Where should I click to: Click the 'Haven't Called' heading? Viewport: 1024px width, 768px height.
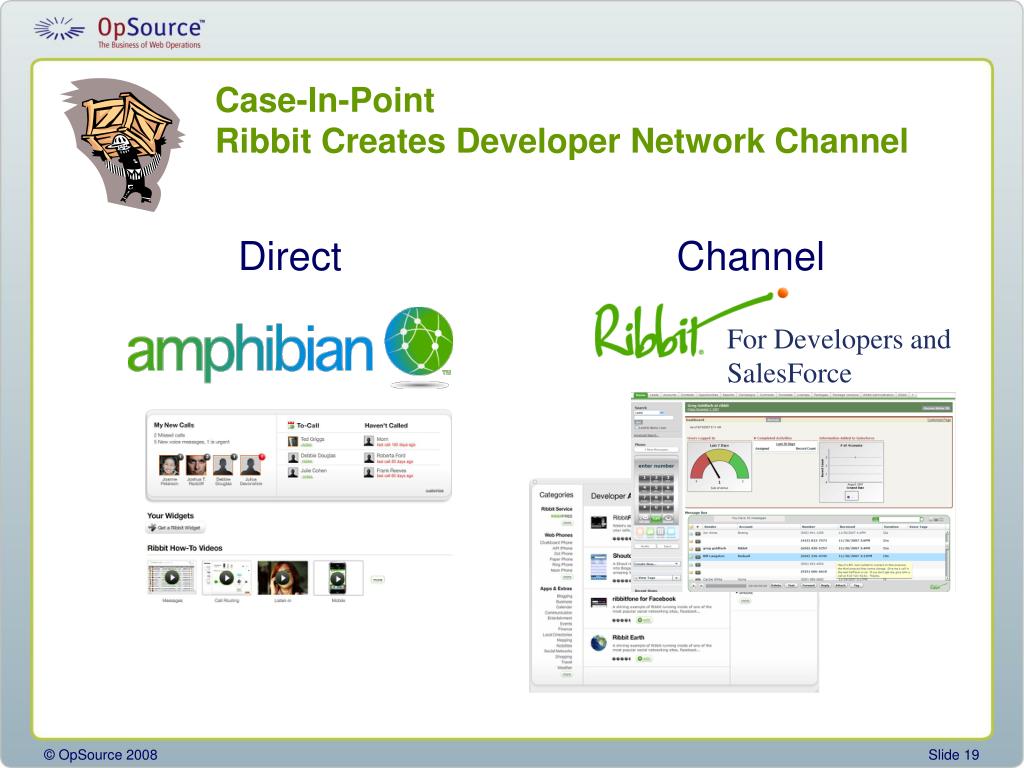(386, 425)
